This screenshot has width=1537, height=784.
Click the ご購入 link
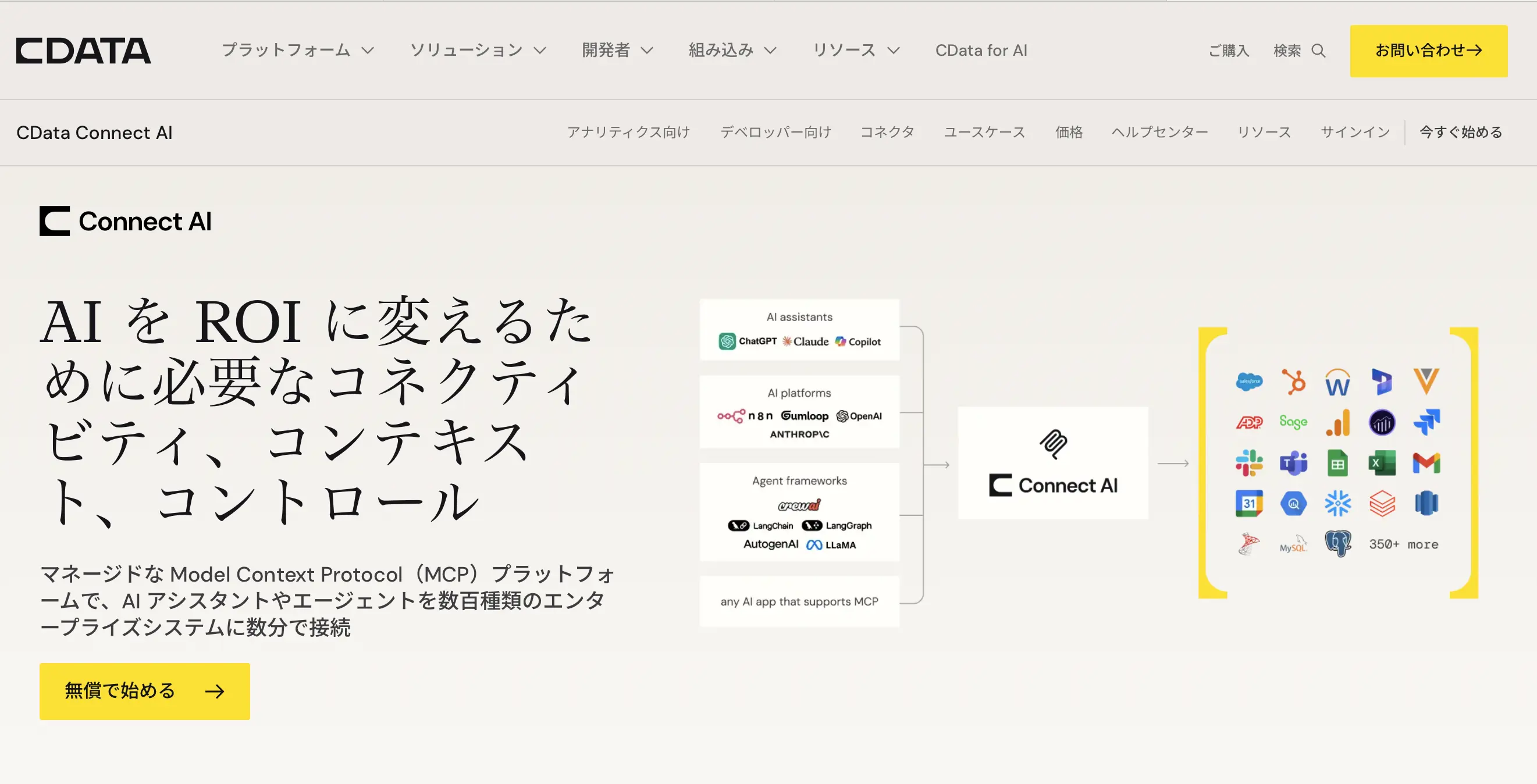[1229, 51]
